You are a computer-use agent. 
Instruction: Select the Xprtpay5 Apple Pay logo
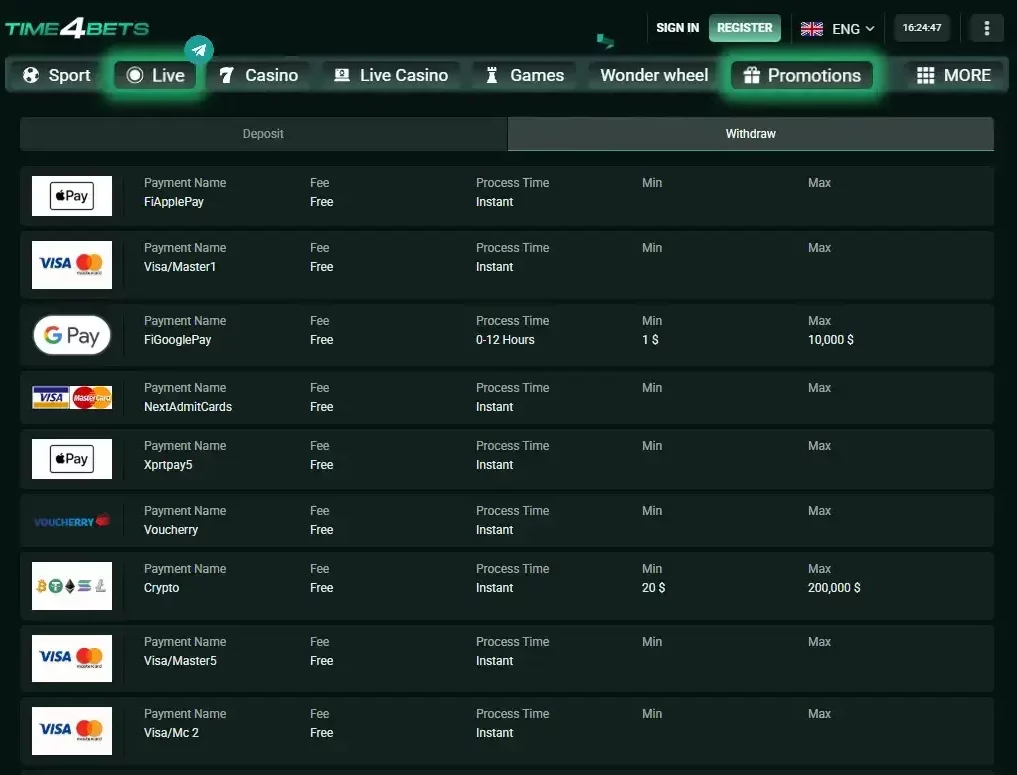(x=72, y=459)
